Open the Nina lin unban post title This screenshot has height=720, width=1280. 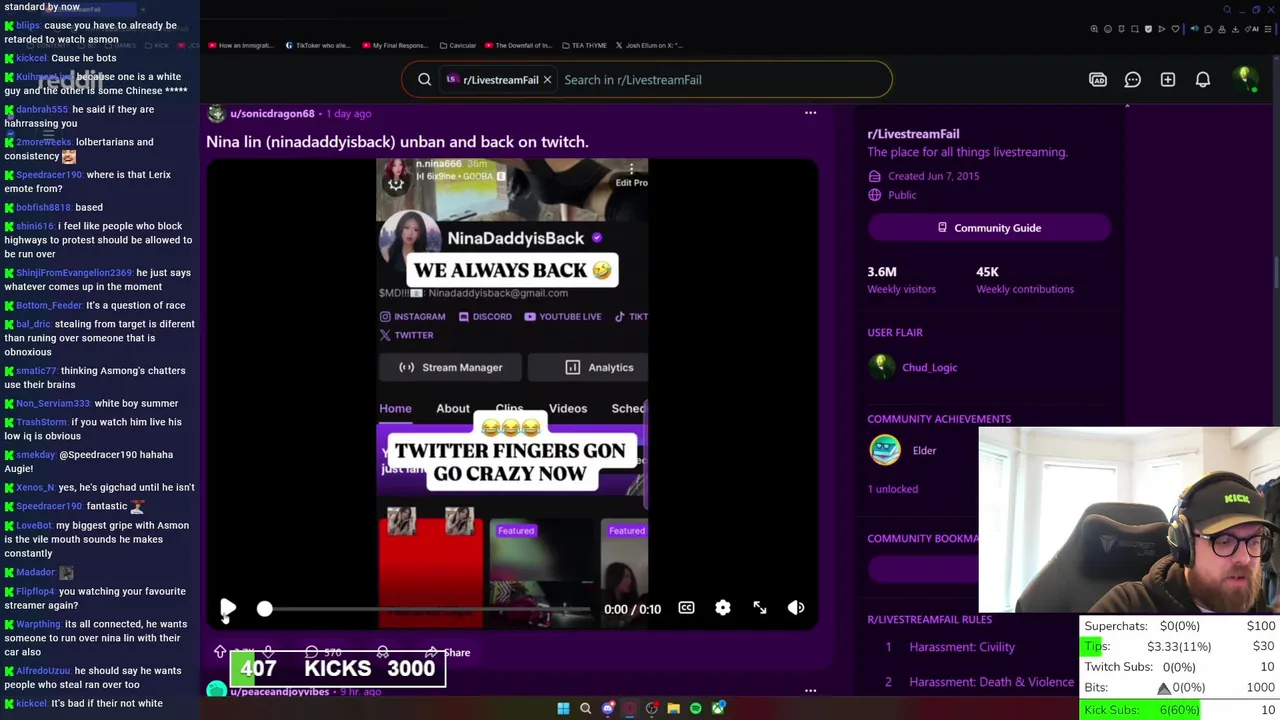point(397,142)
